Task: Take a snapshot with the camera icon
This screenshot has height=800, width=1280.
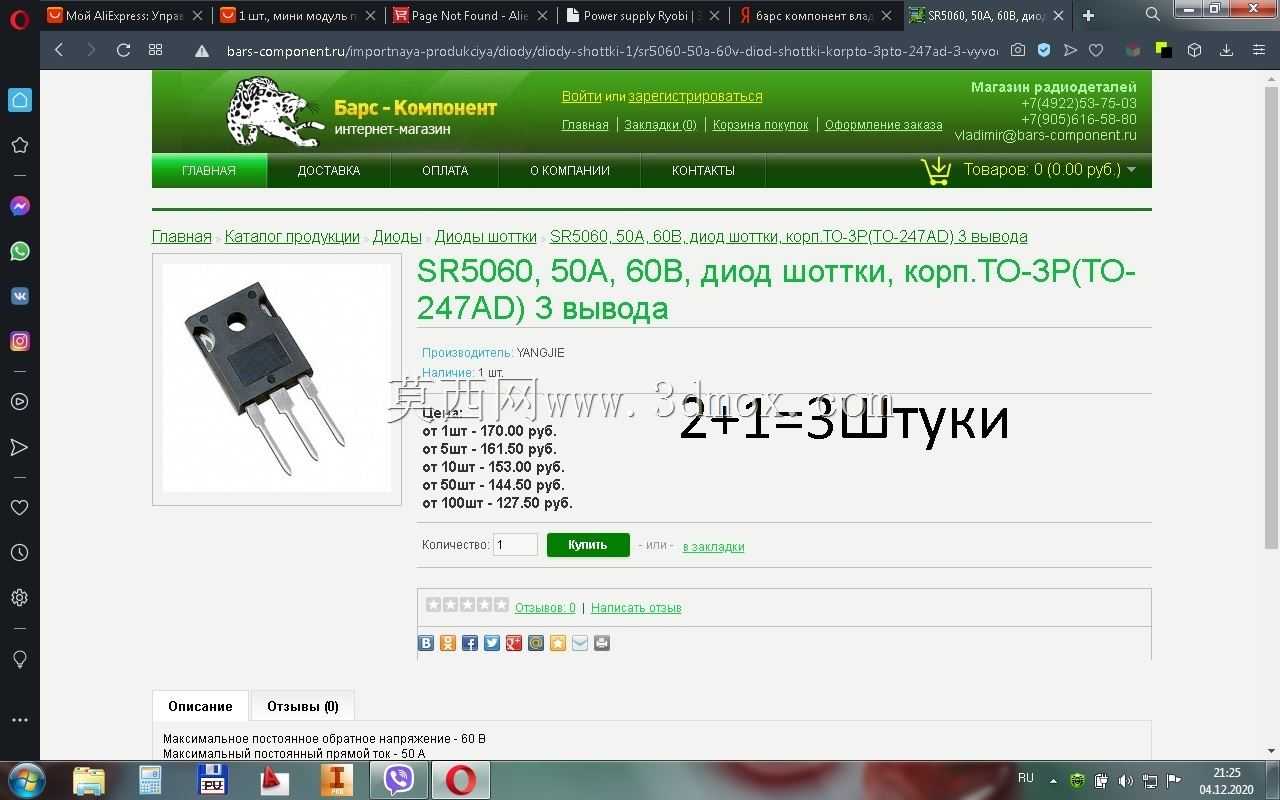Action: (1017, 50)
